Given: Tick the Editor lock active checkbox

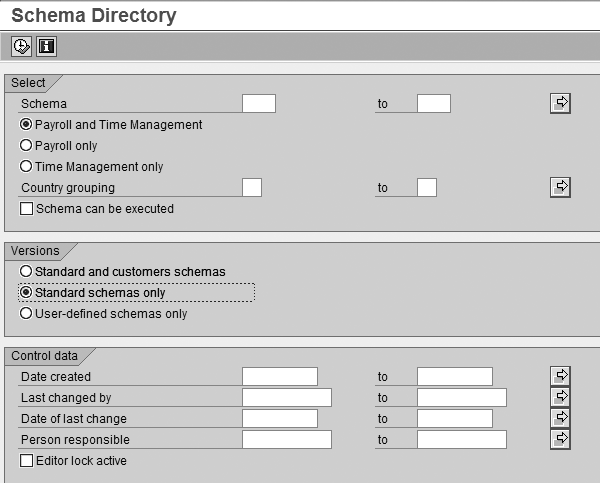Looking at the screenshot, I should pos(26,461).
